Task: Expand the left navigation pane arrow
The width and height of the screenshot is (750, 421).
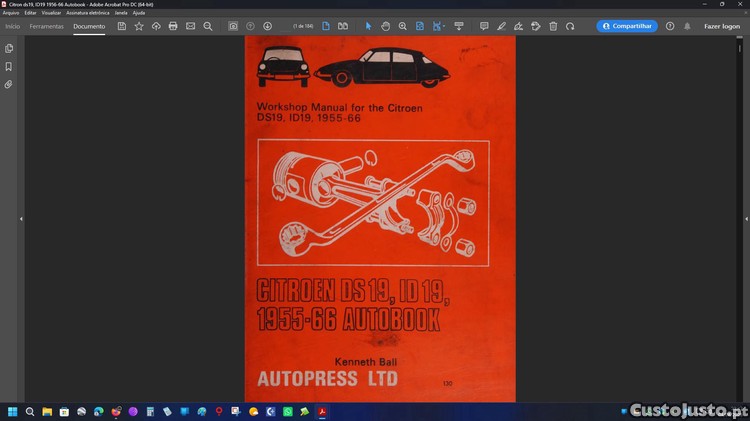Action: pyautogui.click(x=21, y=219)
